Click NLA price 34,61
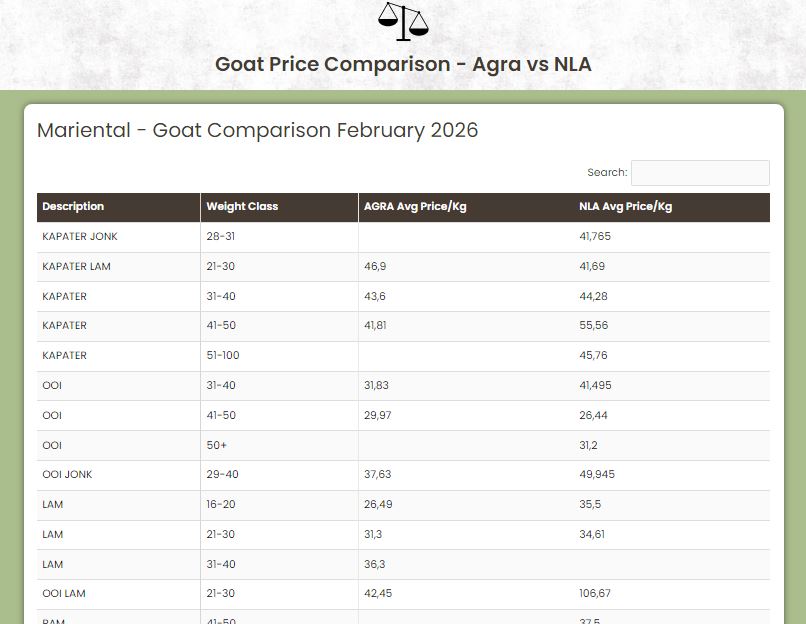 click(592, 534)
